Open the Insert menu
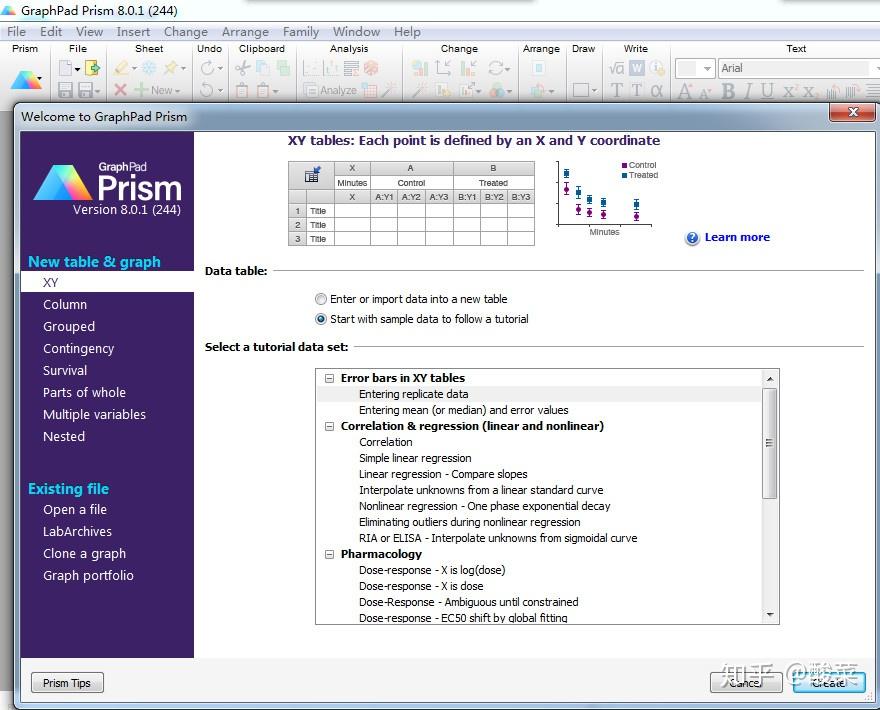 133,31
